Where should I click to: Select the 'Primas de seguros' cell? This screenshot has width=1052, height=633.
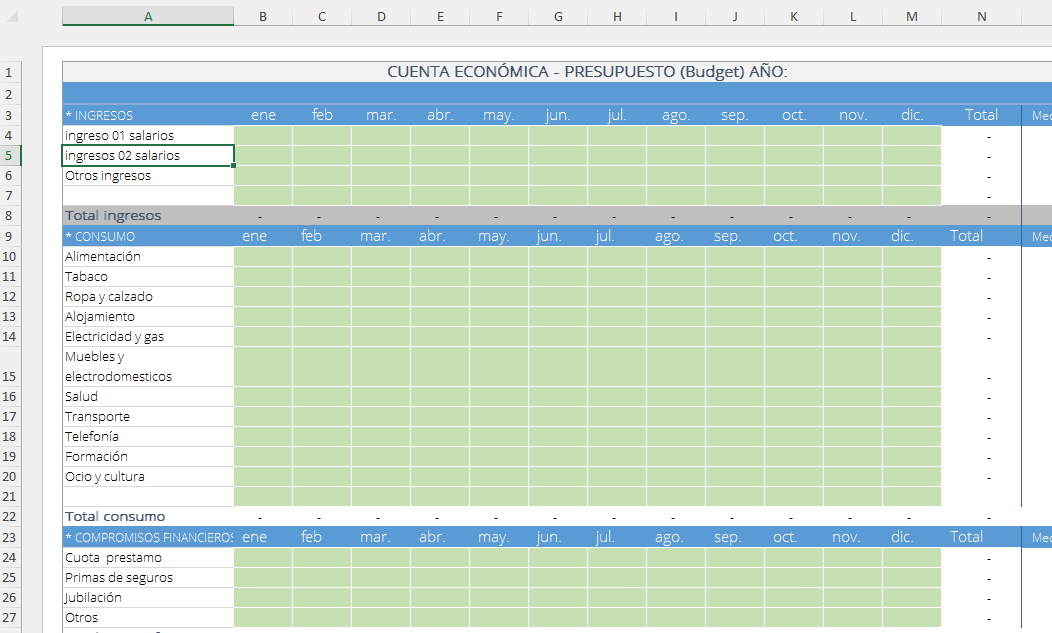tap(148, 578)
